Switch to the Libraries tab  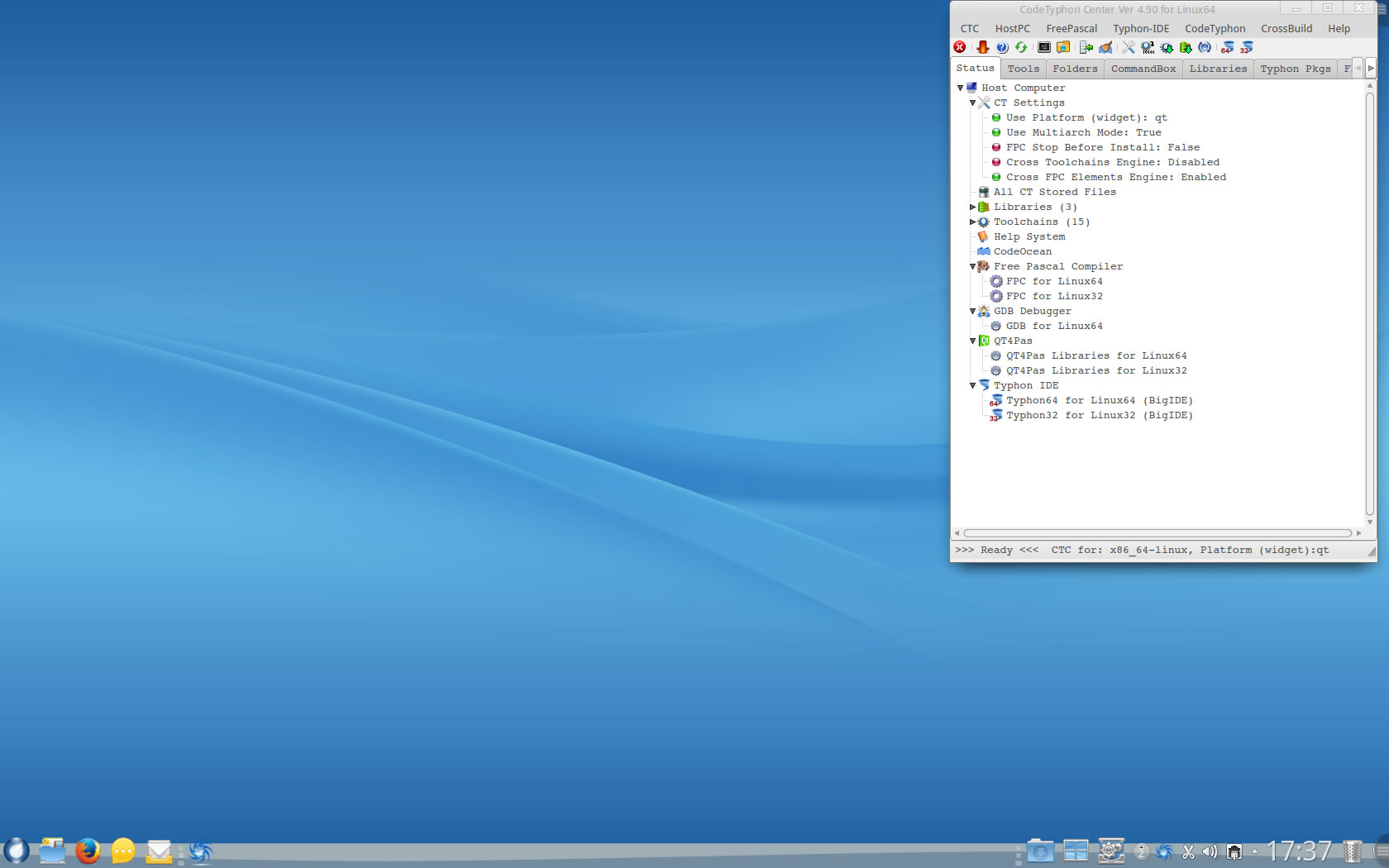[1218, 69]
